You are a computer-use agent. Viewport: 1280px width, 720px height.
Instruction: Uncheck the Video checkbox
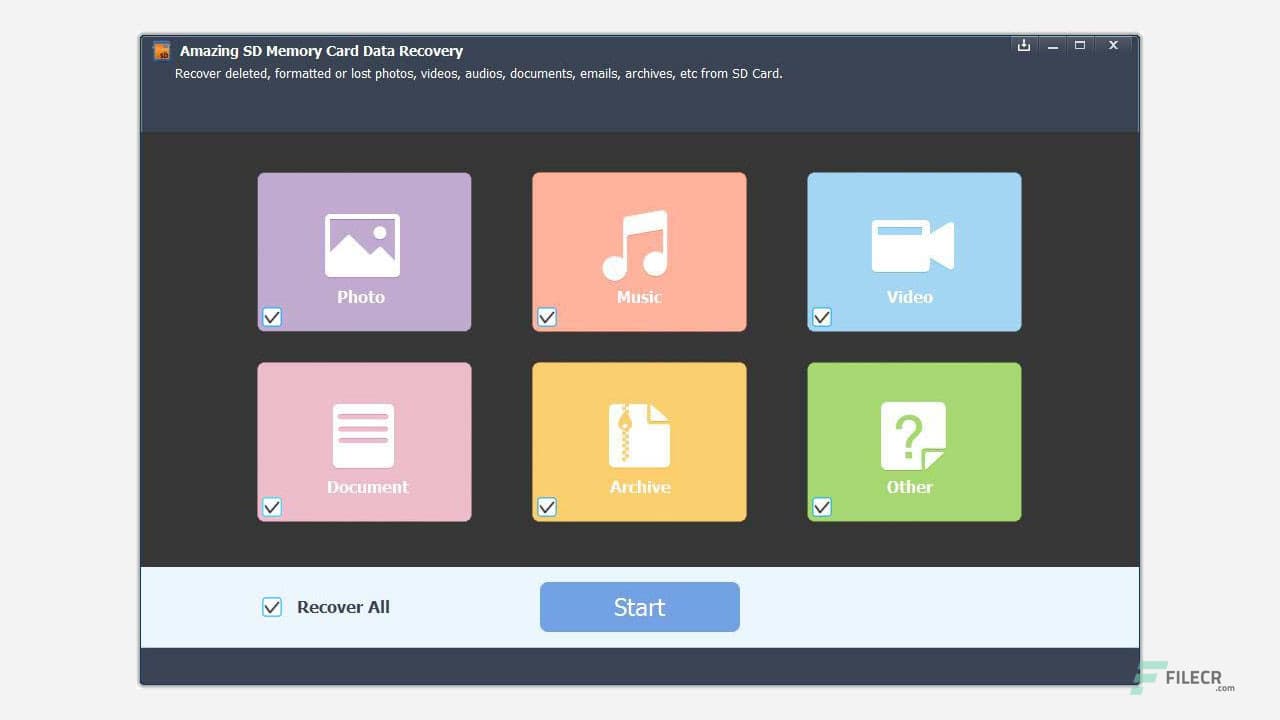tap(821, 317)
